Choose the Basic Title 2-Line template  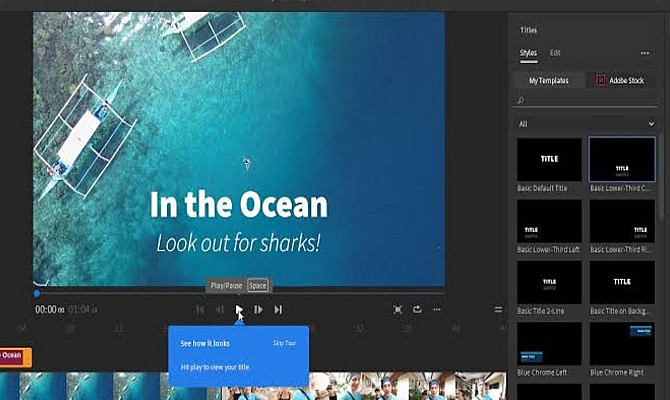pyautogui.click(x=549, y=282)
